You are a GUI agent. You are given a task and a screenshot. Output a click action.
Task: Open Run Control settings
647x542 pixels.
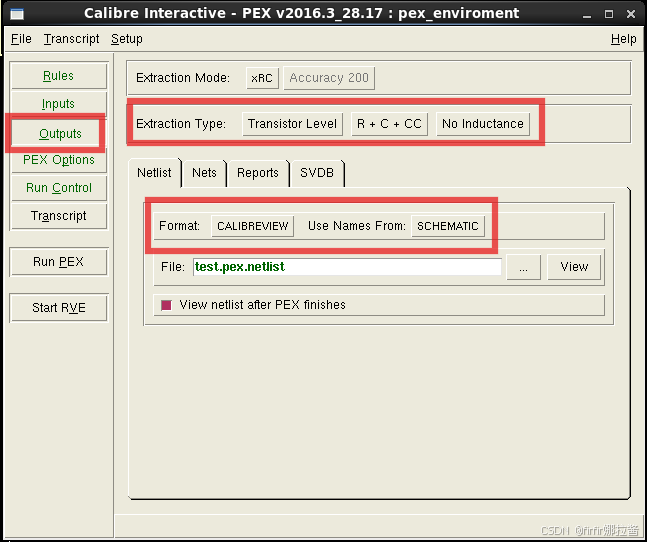point(58,188)
